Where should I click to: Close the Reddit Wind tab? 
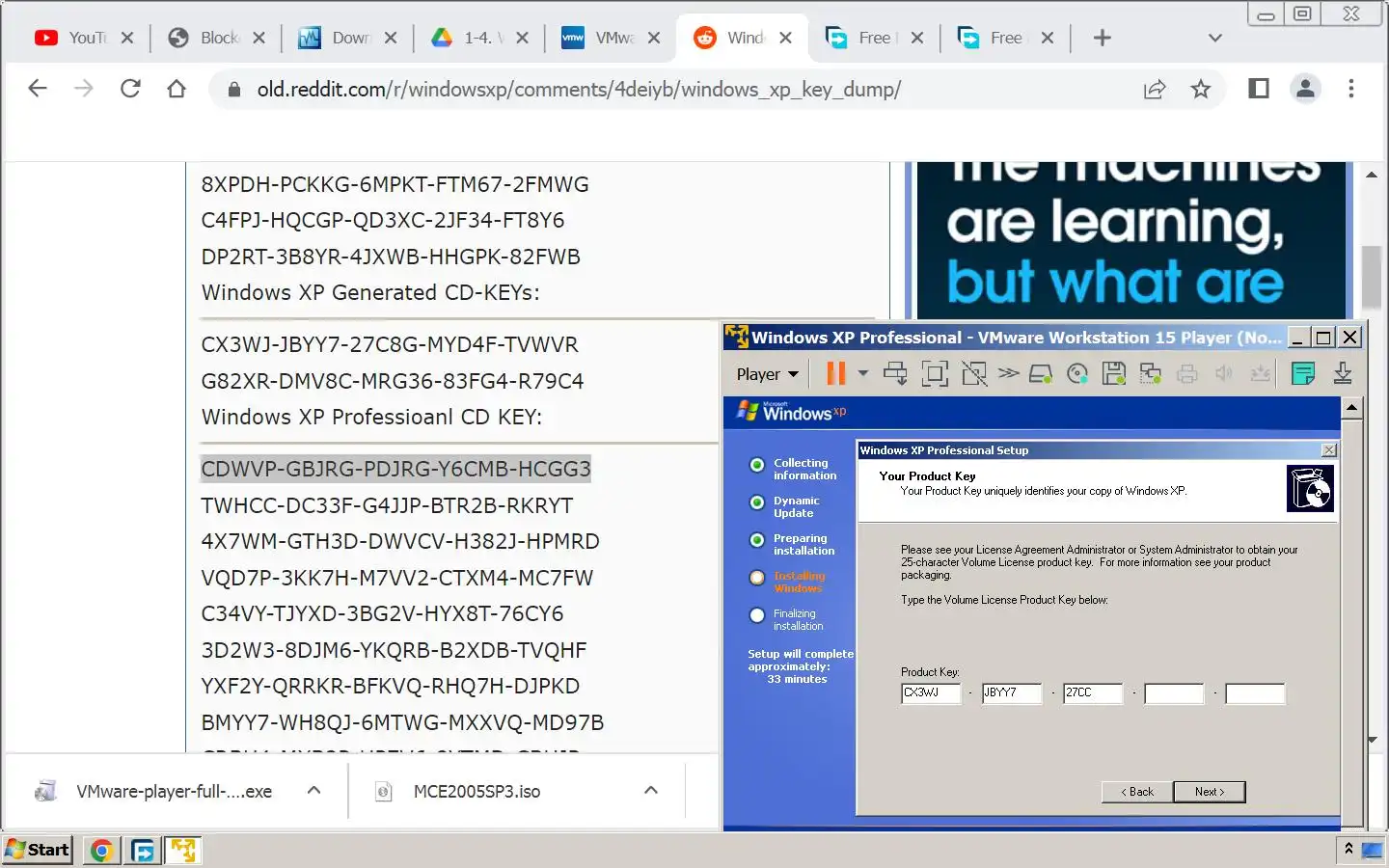tap(785, 38)
